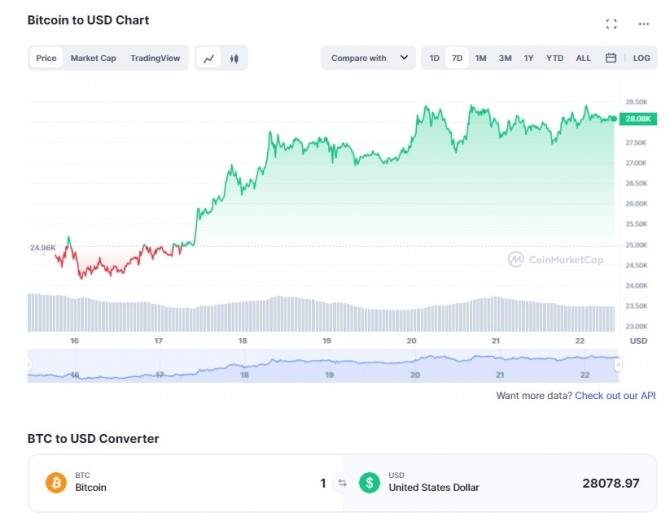
Task: Open the three-dots more options menu
Action: [644, 24]
